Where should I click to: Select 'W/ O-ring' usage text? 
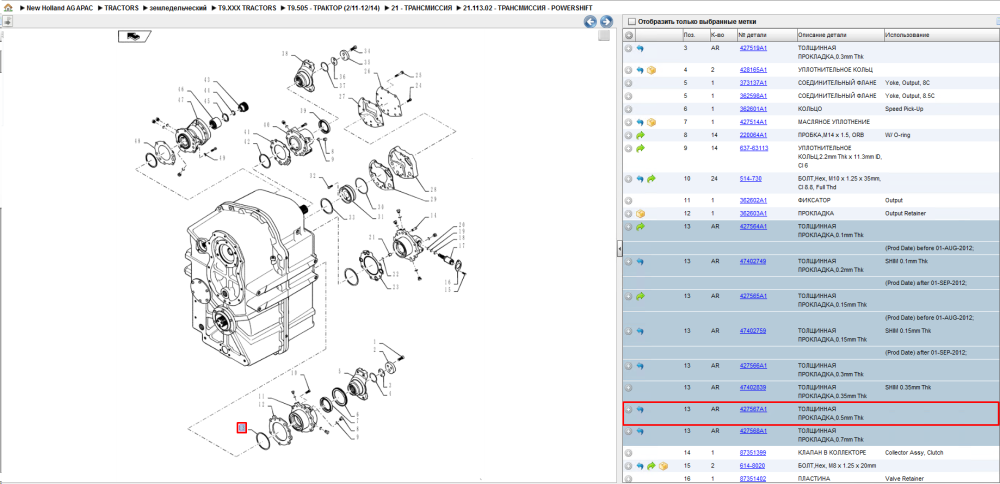pos(898,135)
